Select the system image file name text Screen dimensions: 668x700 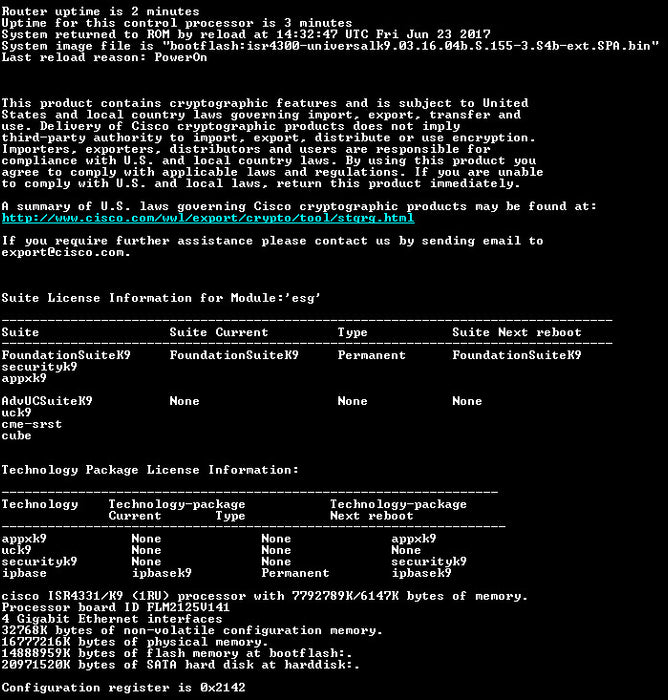point(410,46)
